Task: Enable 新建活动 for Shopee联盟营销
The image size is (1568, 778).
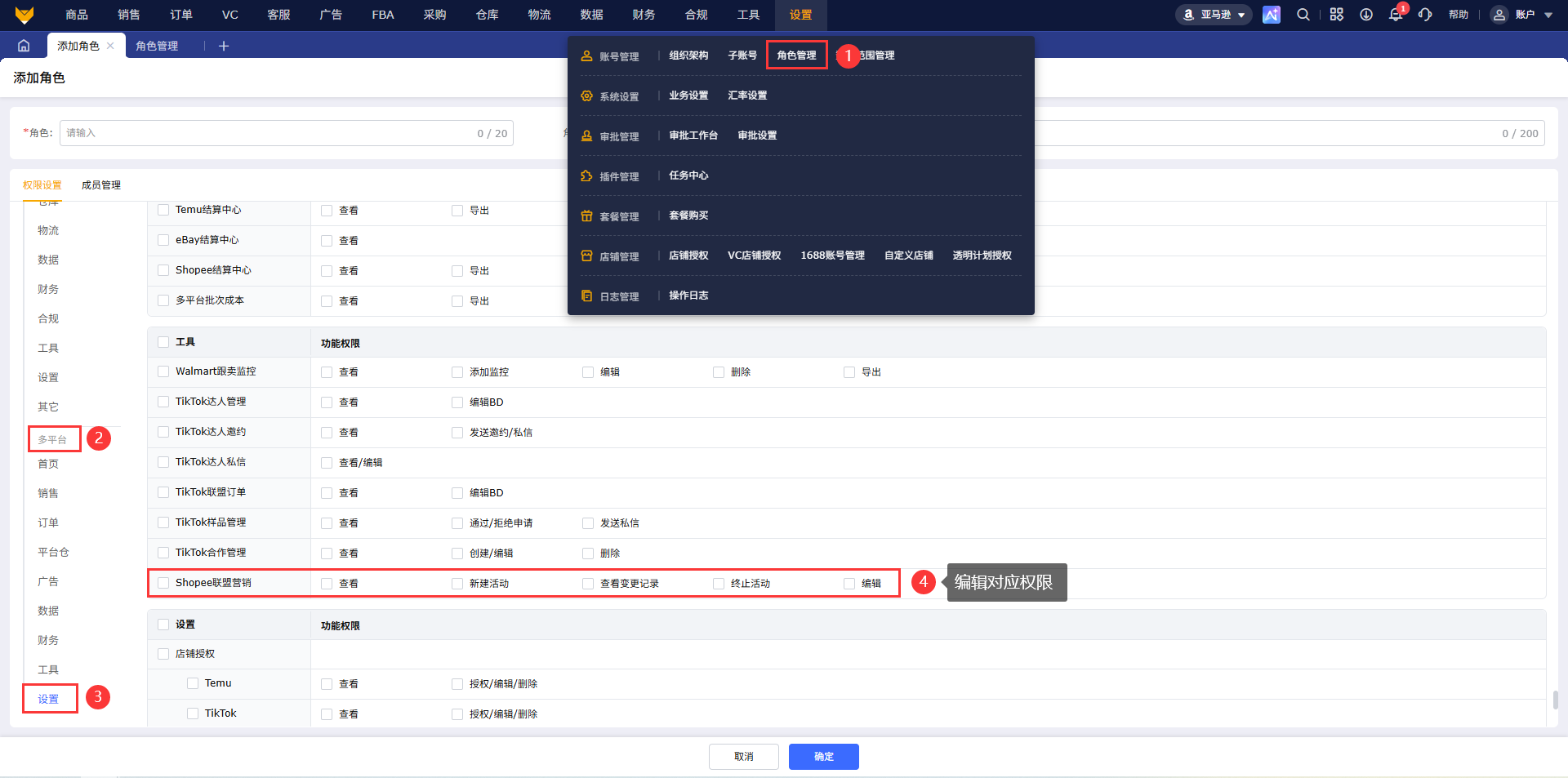Action: pos(457,584)
